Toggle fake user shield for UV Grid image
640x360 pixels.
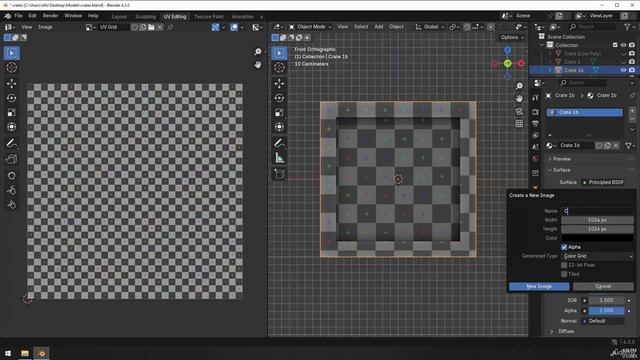click(135, 27)
